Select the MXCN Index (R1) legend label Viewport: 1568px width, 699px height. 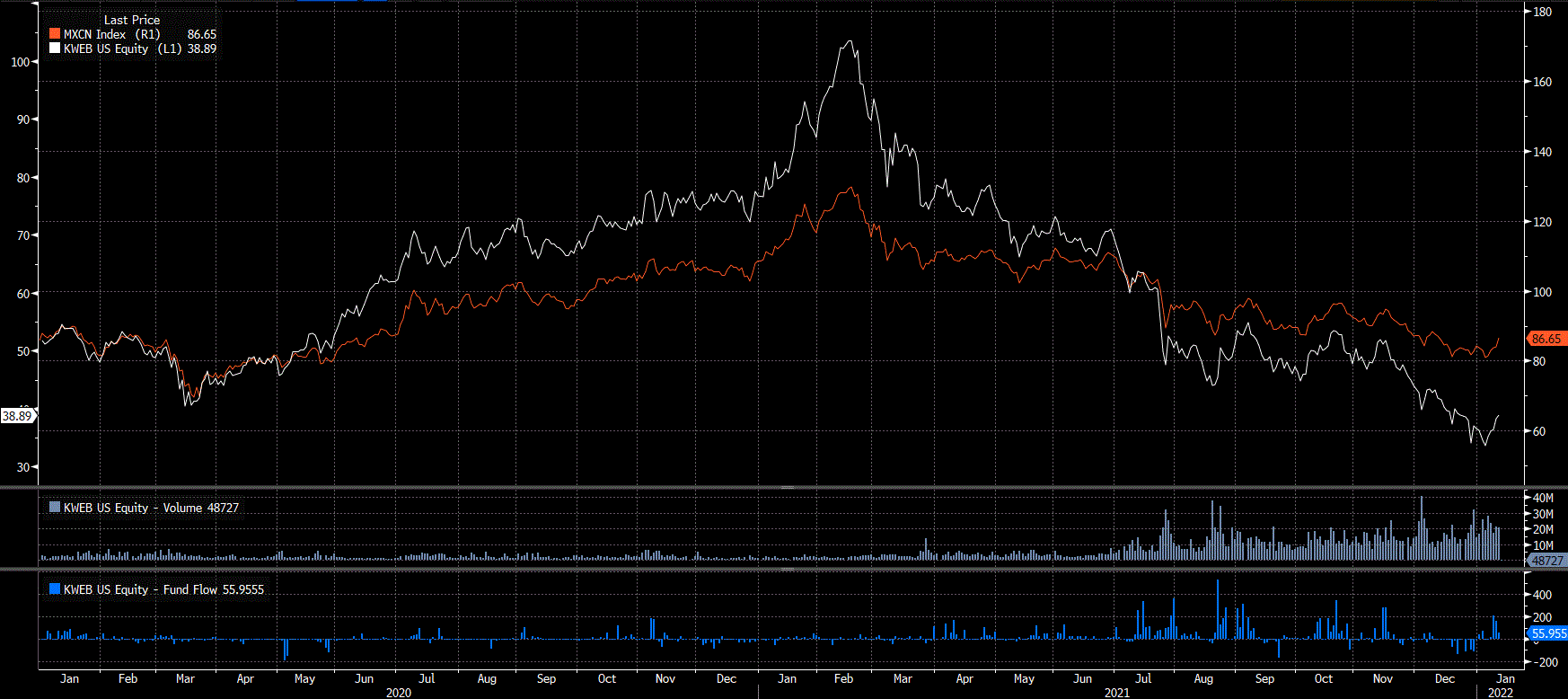(x=111, y=34)
